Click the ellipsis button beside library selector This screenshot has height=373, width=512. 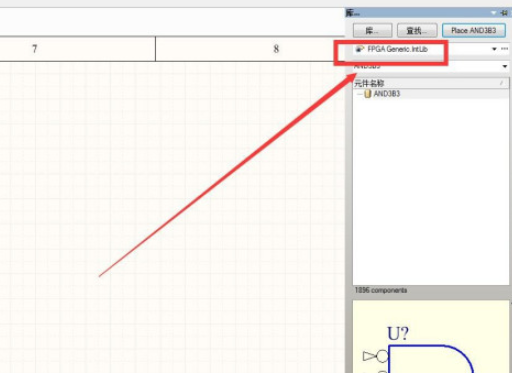tap(505, 49)
